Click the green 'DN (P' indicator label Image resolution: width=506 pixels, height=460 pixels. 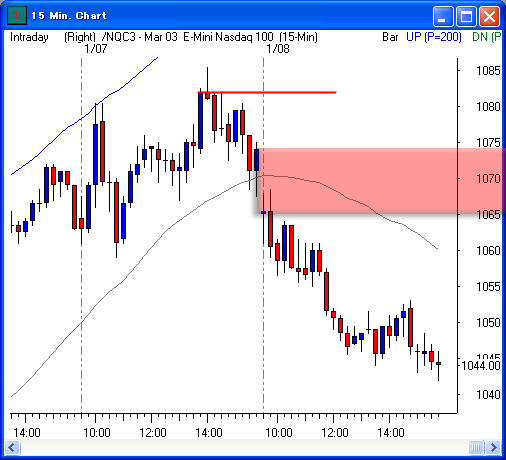point(486,37)
